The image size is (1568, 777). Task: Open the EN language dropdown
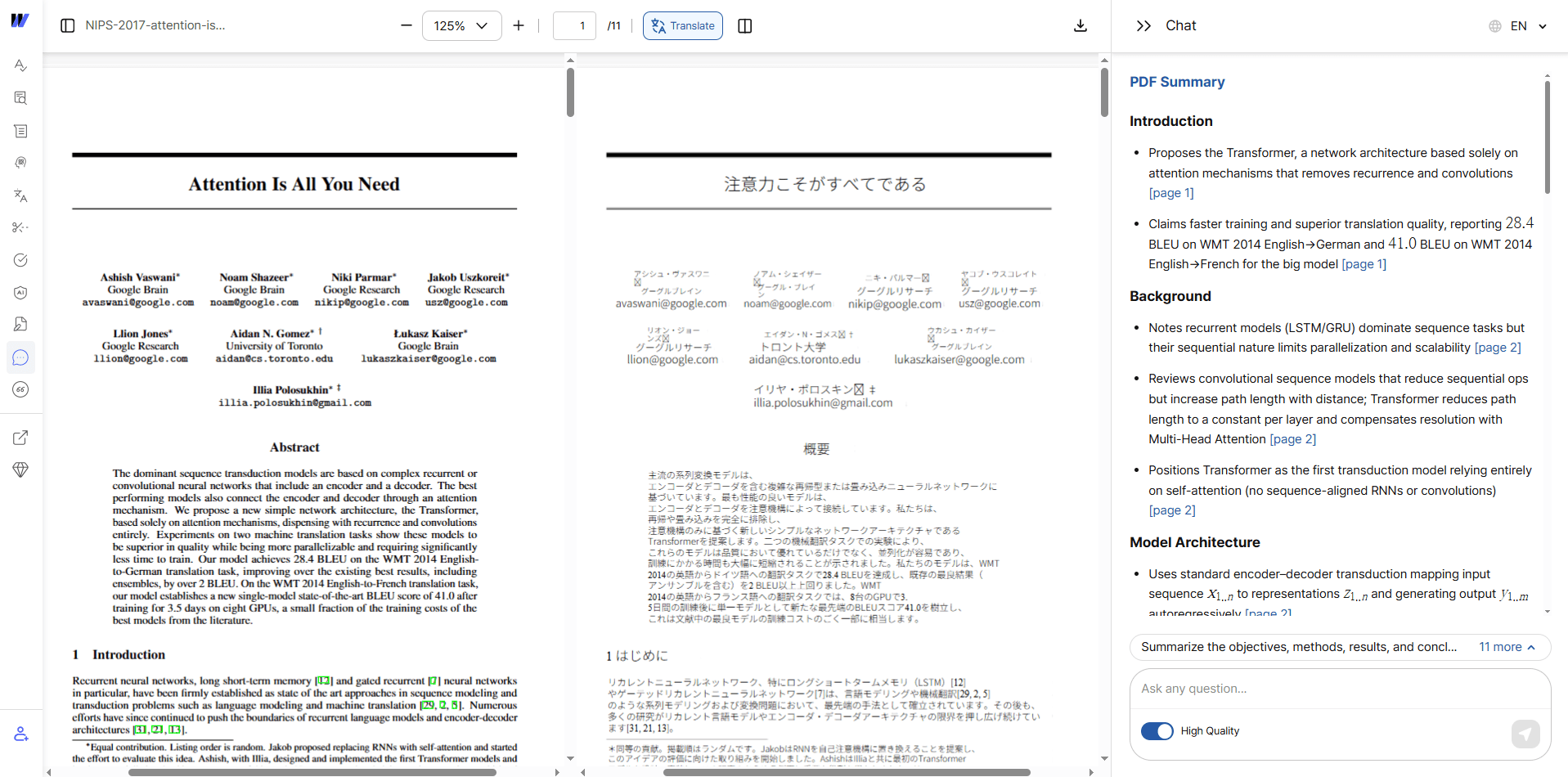[1527, 26]
